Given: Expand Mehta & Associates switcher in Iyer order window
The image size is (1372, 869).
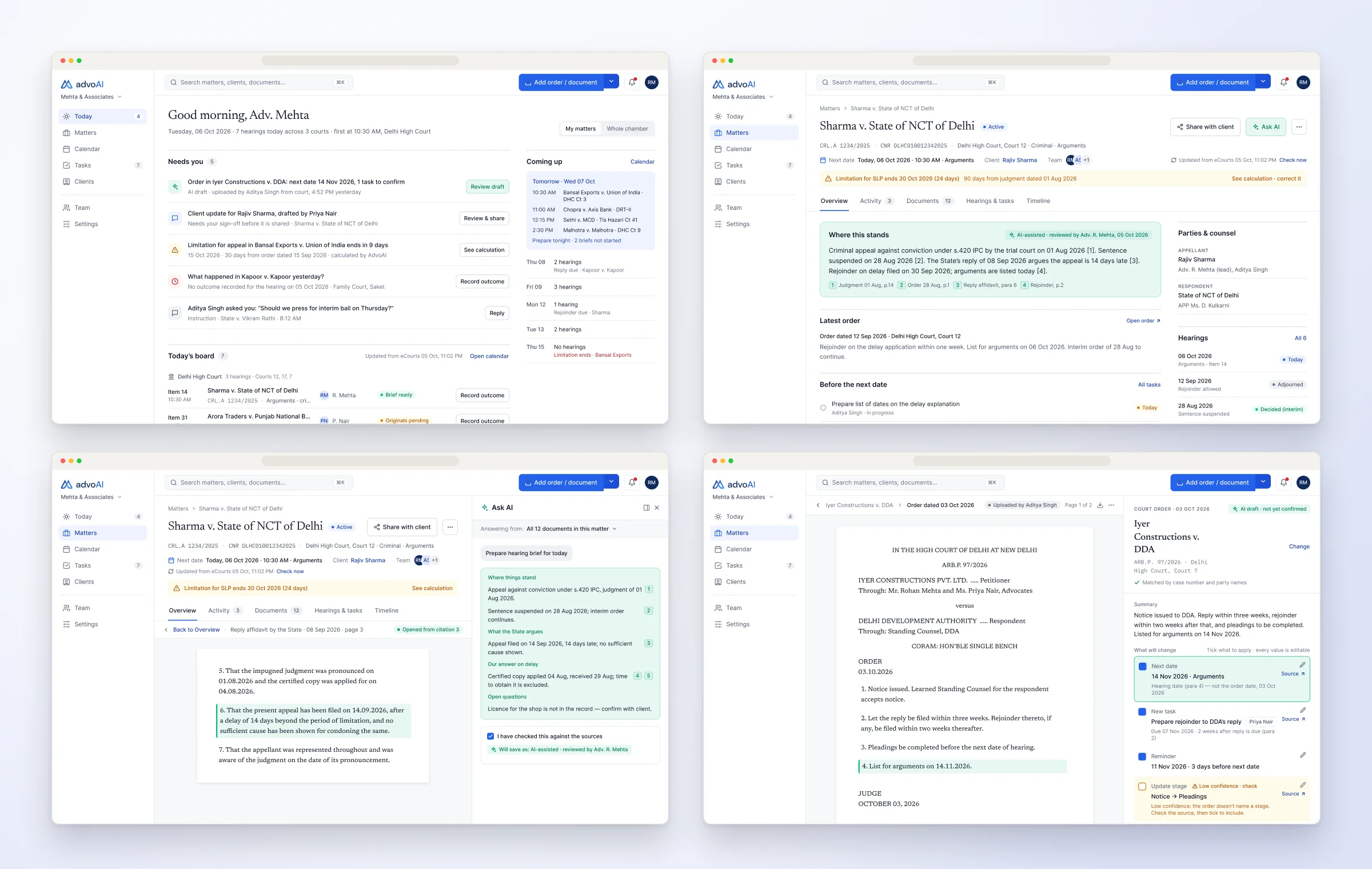Looking at the screenshot, I should [743, 497].
